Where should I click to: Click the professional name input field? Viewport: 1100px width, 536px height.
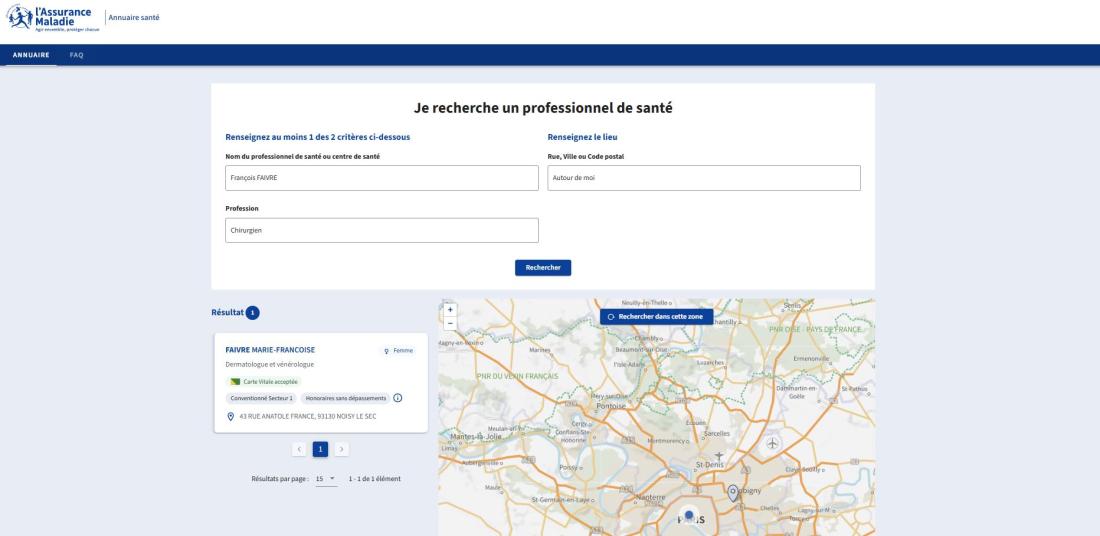(x=382, y=178)
